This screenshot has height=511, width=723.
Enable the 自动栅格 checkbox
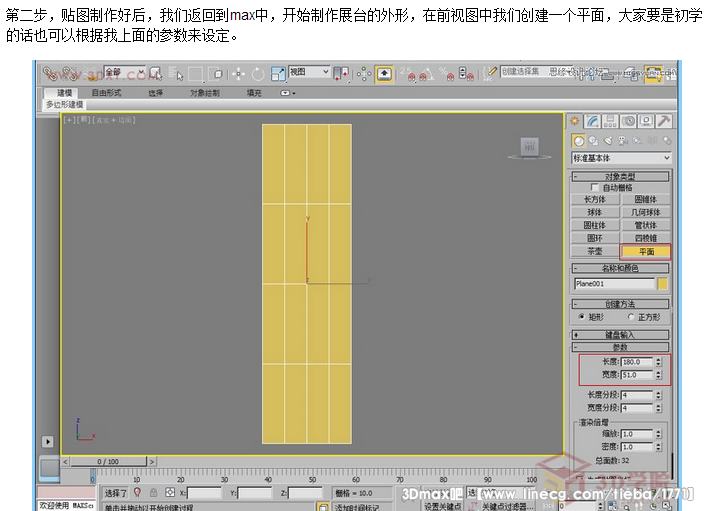click(595, 187)
